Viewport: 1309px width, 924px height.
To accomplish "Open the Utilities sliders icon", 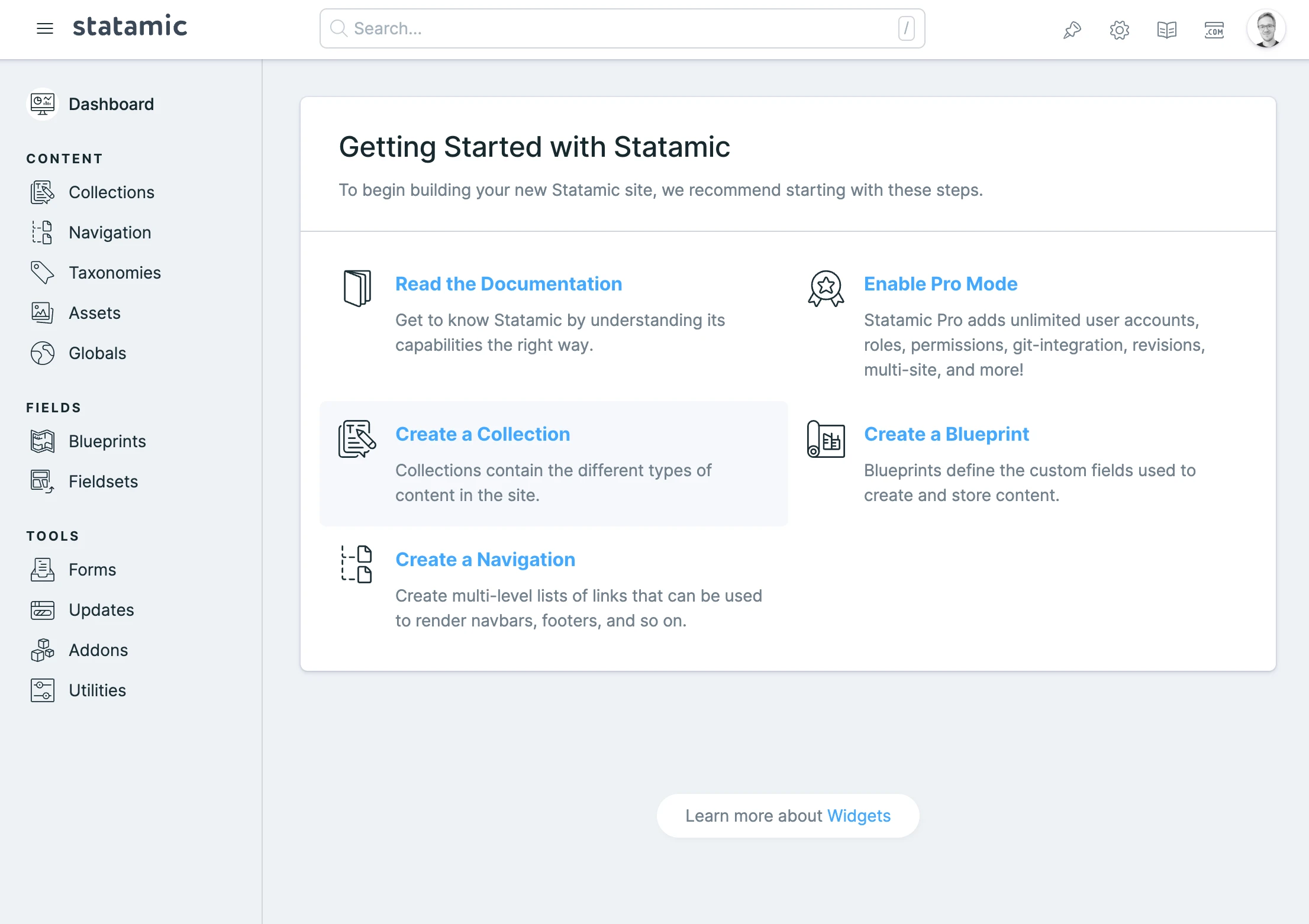I will (x=42, y=690).
